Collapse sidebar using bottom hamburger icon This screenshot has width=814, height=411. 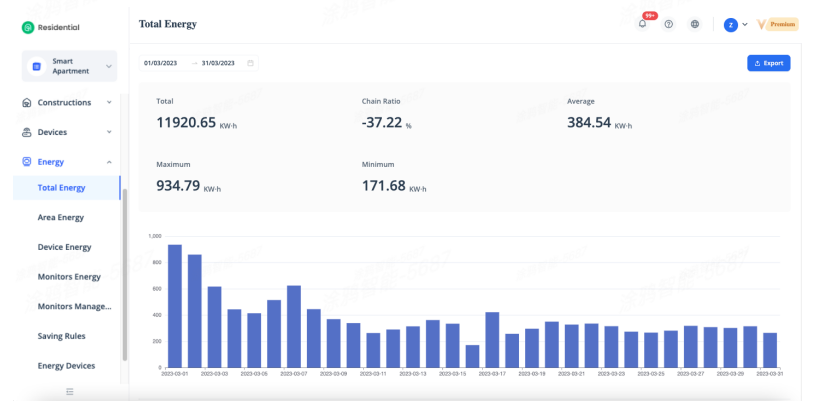69,391
